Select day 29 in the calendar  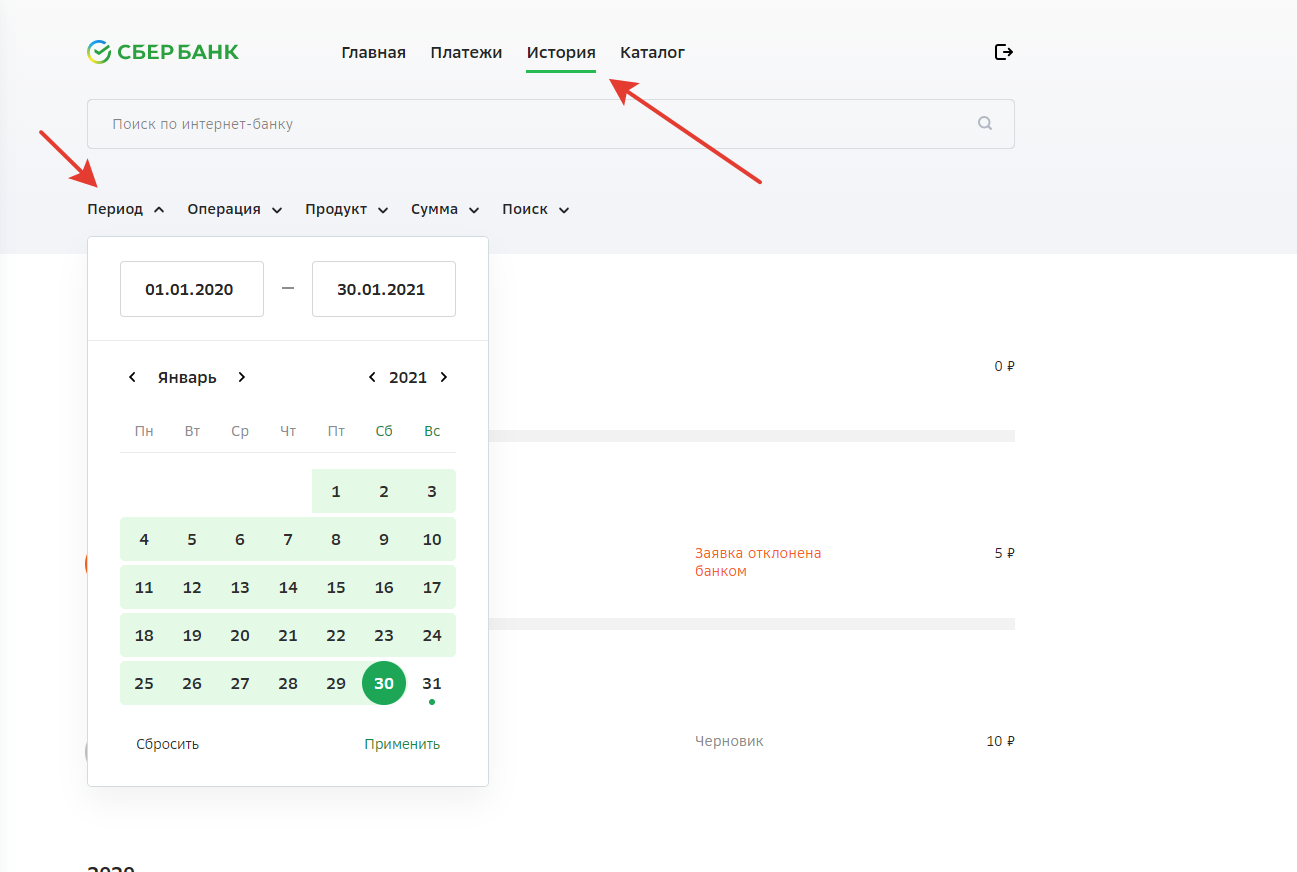(x=336, y=683)
